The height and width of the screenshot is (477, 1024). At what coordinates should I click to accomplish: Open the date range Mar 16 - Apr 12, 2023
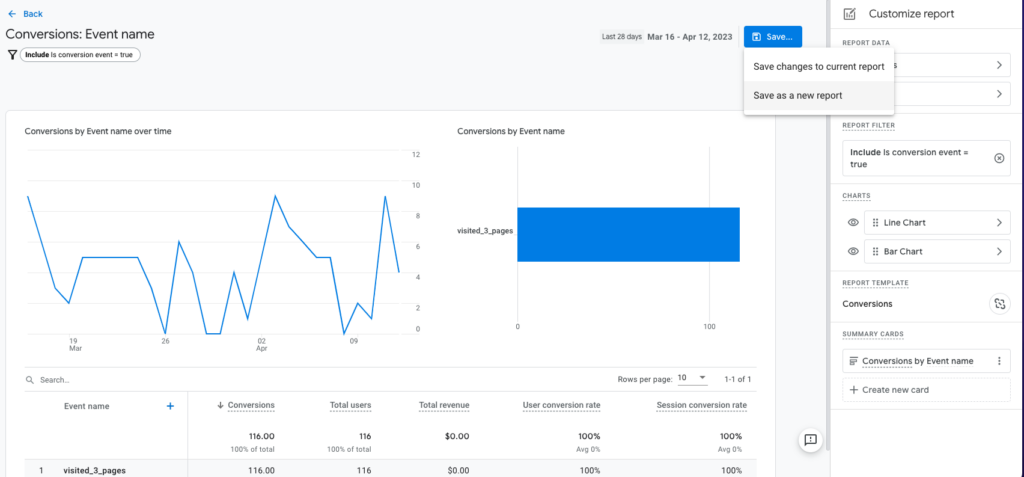(x=691, y=37)
